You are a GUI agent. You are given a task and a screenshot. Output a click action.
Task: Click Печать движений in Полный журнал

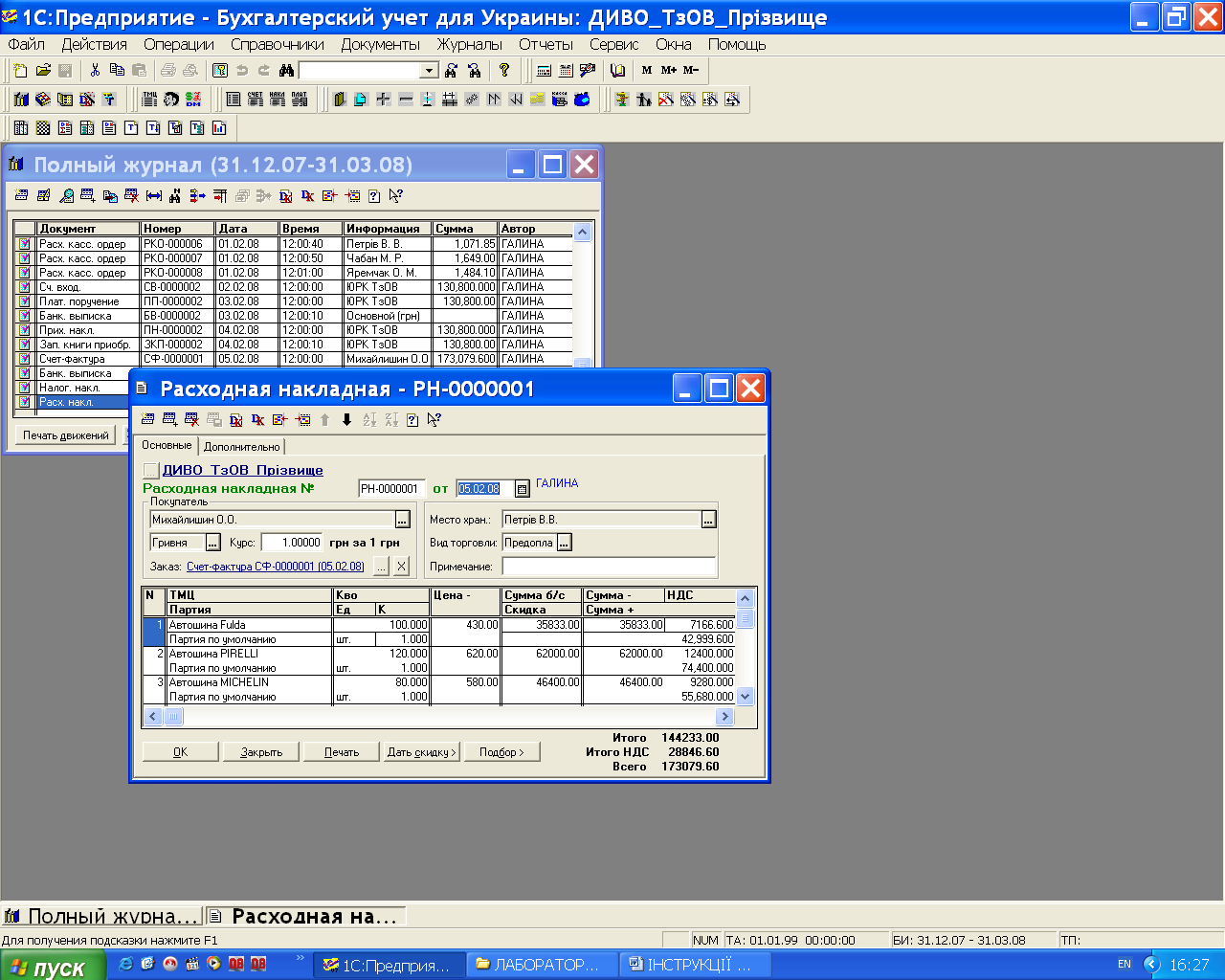pyautogui.click(x=66, y=435)
